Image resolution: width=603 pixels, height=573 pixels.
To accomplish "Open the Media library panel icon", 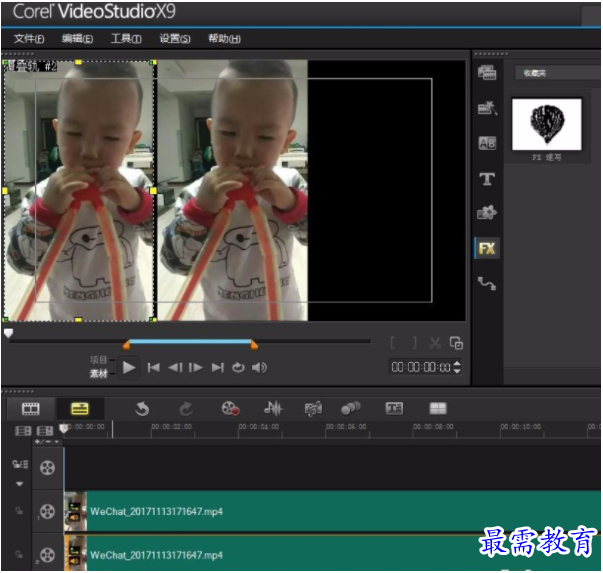I will point(487,72).
